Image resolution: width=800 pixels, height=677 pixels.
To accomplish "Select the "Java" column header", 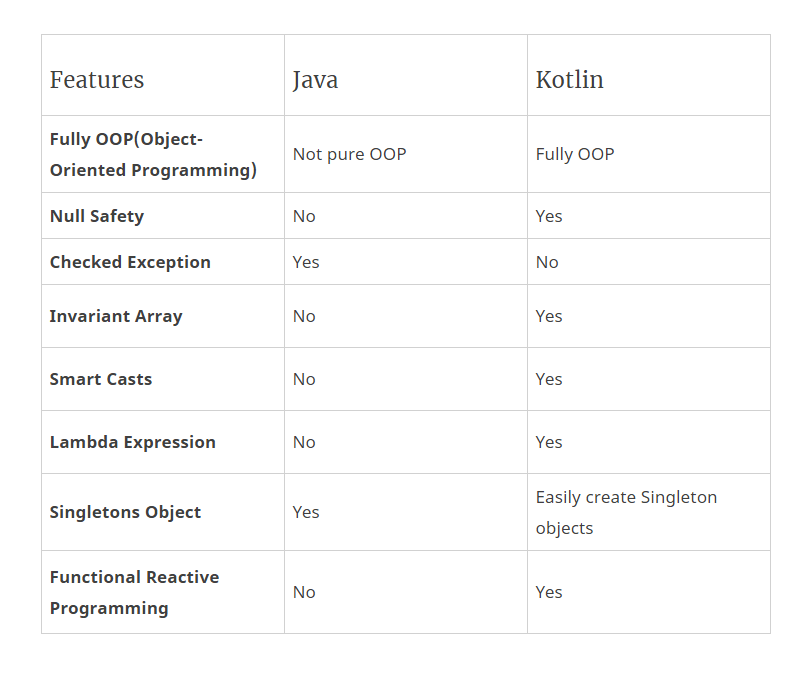I will [x=315, y=80].
